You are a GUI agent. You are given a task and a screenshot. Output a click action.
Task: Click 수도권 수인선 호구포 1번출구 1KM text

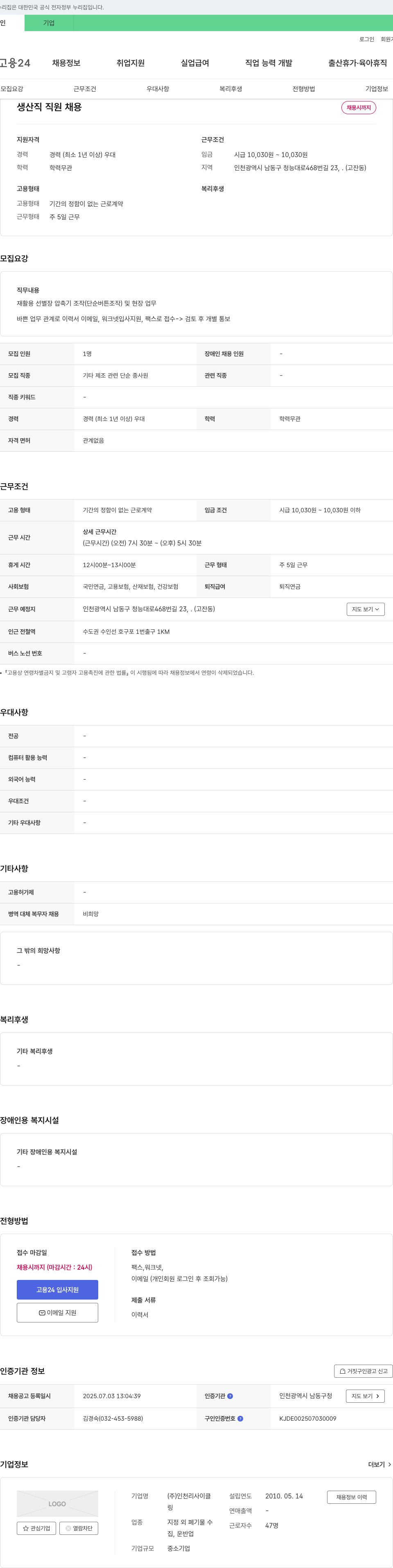126,632
